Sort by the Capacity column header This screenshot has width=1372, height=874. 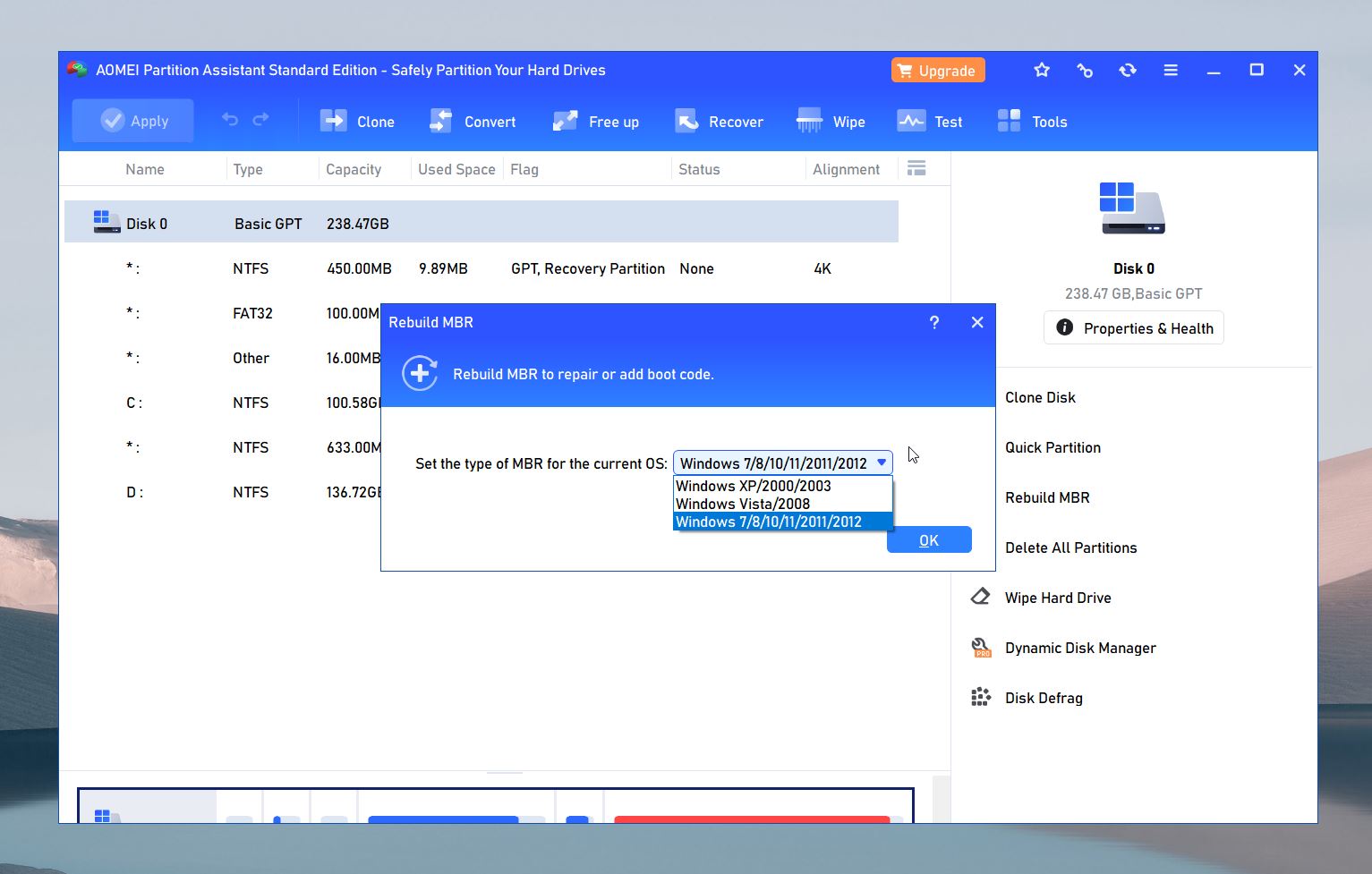(354, 169)
